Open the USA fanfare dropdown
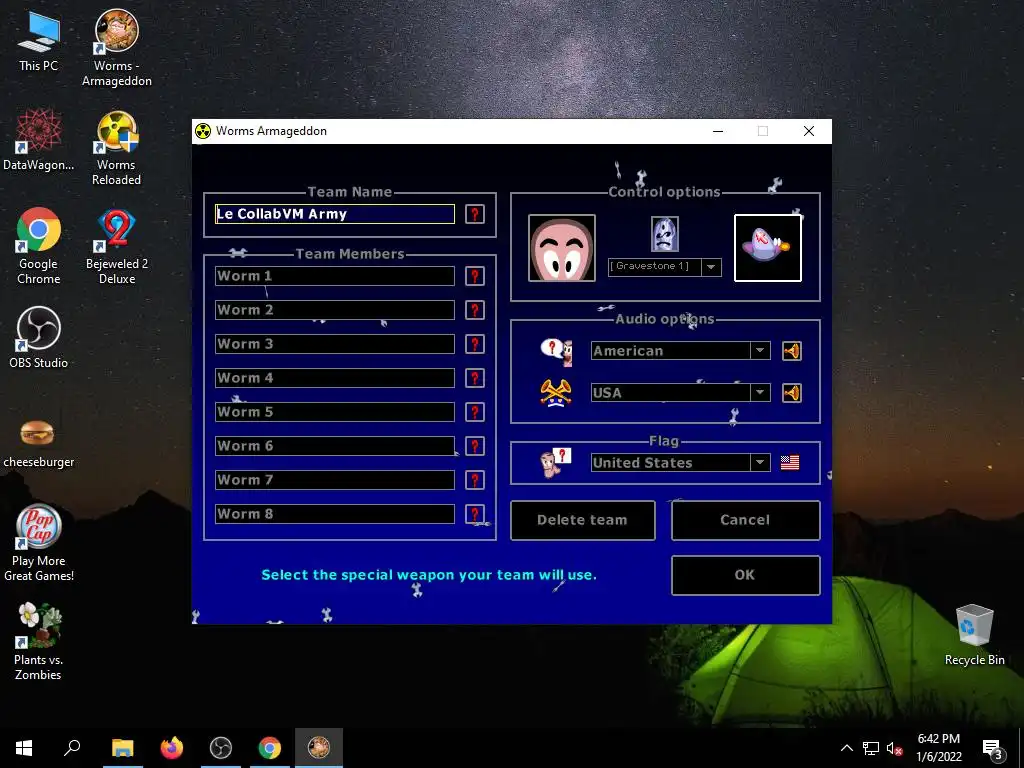 (760, 393)
